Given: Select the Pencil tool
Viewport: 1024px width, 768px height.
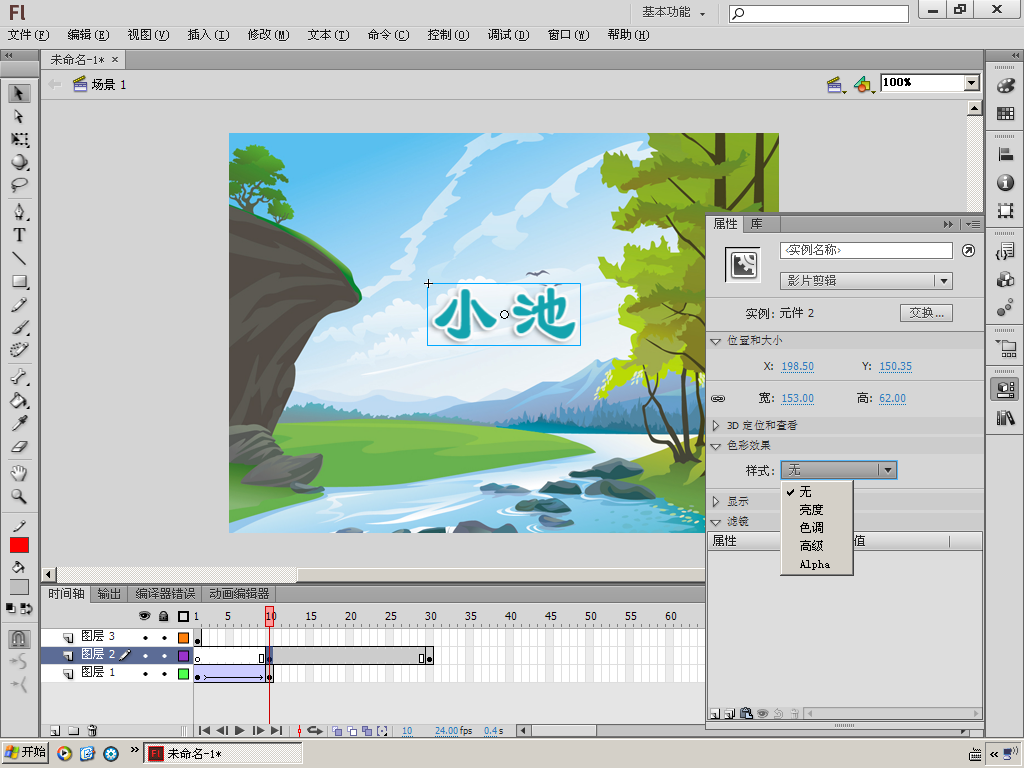Looking at the screenshot, I should point(19,304).
